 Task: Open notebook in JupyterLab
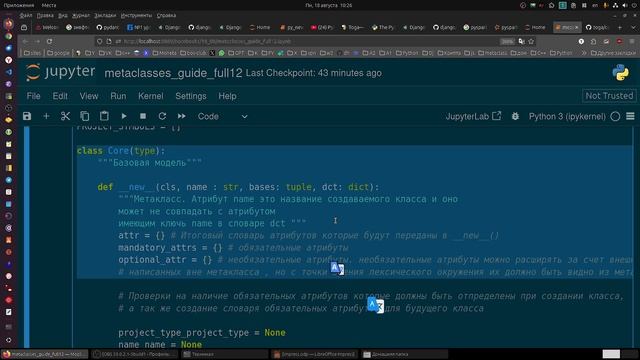pos(473,116)
